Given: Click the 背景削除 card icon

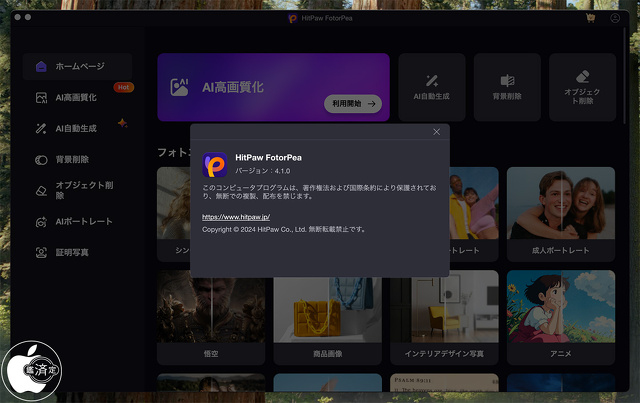Looking at the screenshot, I should coord(507,80).
